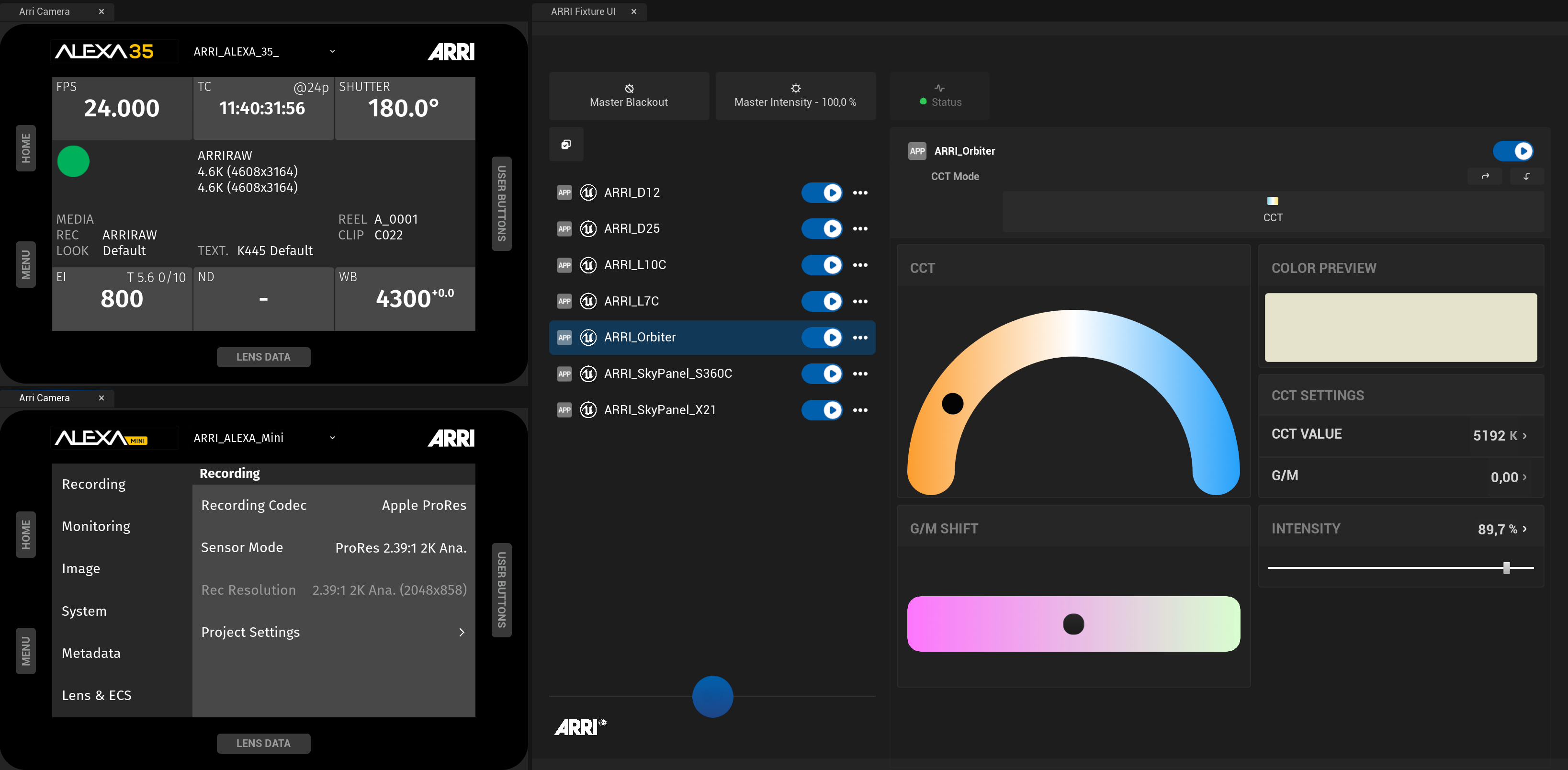1568x770 pixels.
Task: Toggle the ARRI_L7C fixture switch
Action: pos(822,301)
